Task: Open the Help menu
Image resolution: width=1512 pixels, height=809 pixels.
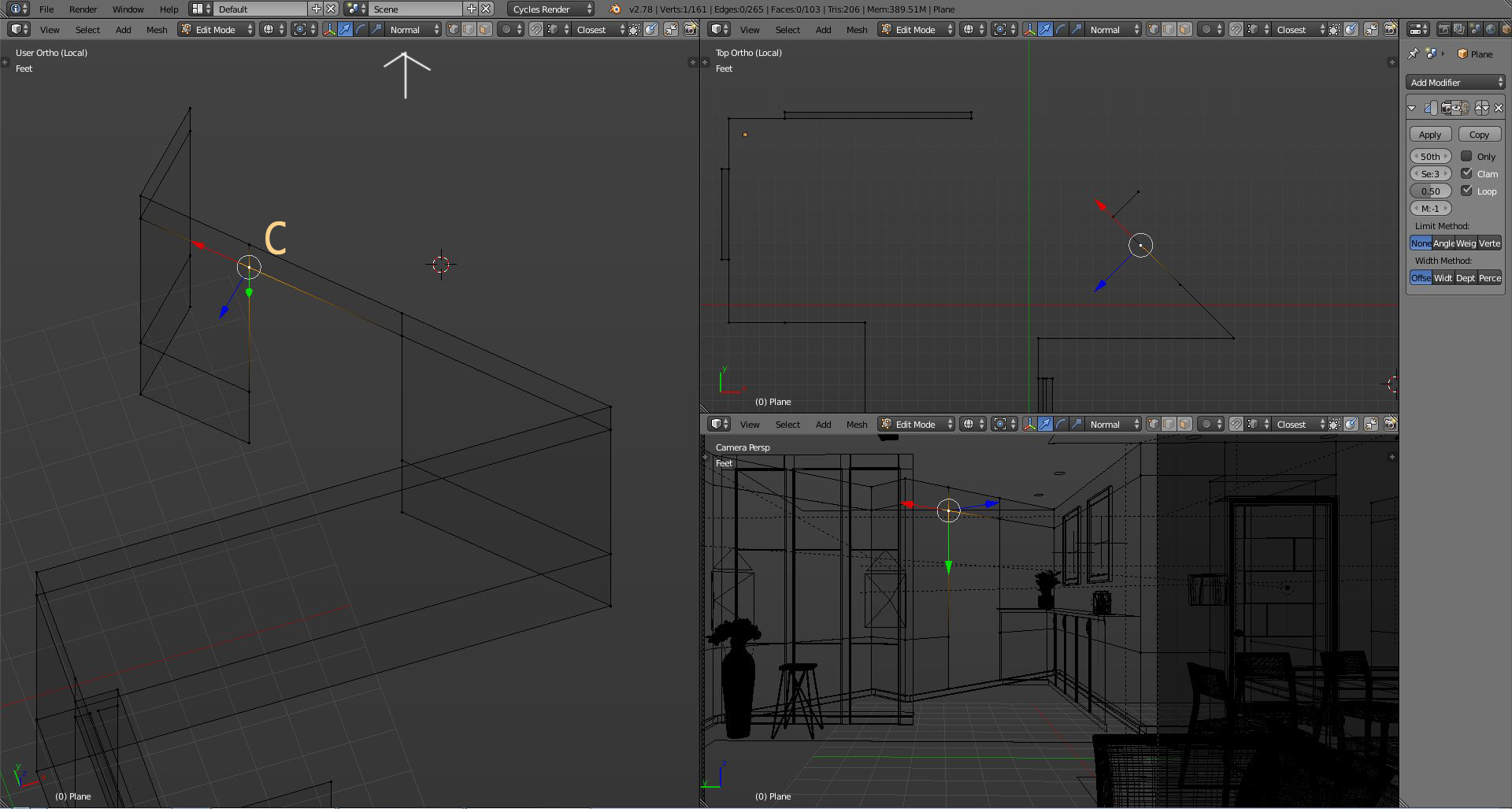Action: [169, 9]
